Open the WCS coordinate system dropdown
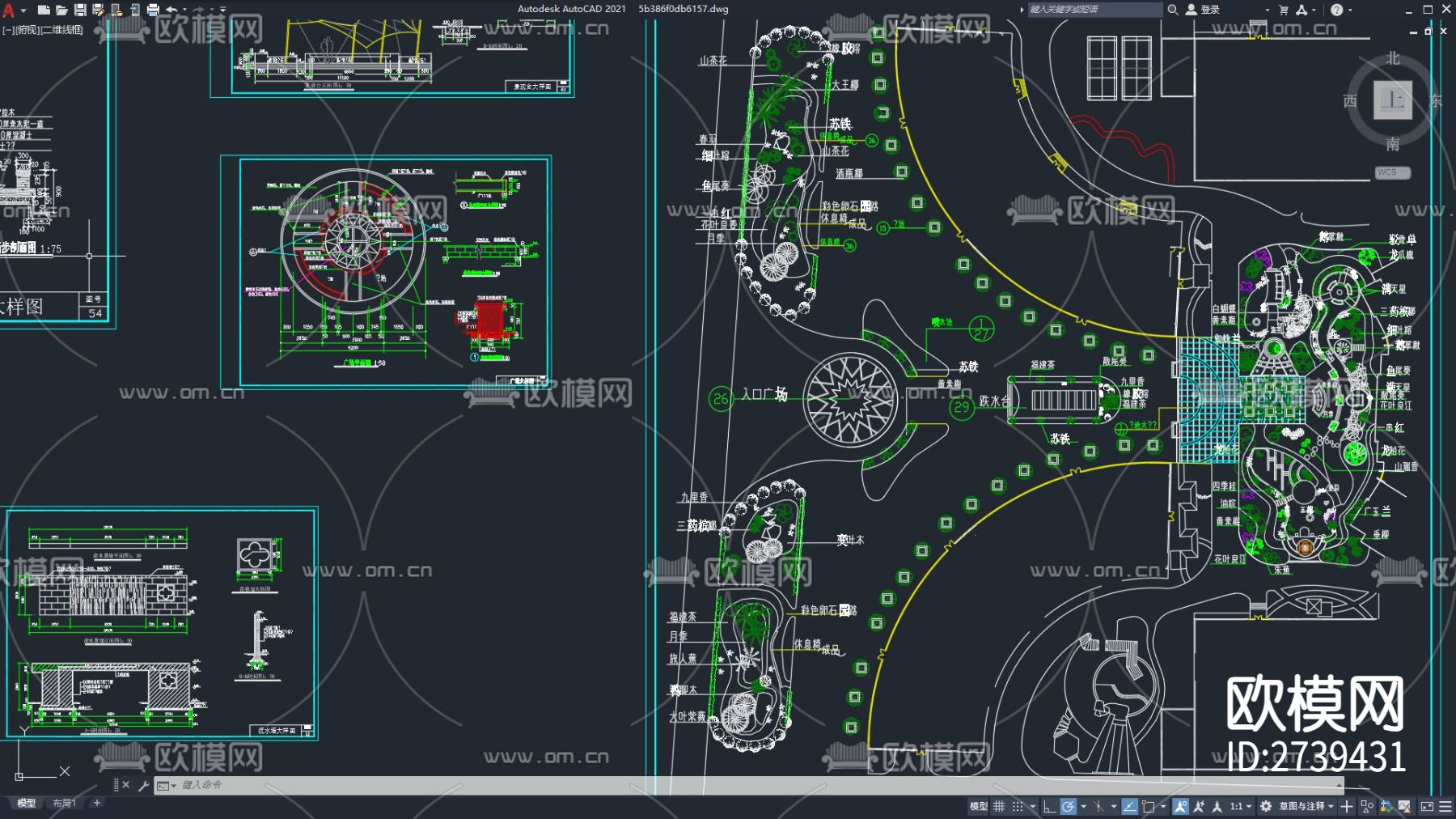The height and width of the screenshot is (819, 1456). click(x=1393, y=172)
